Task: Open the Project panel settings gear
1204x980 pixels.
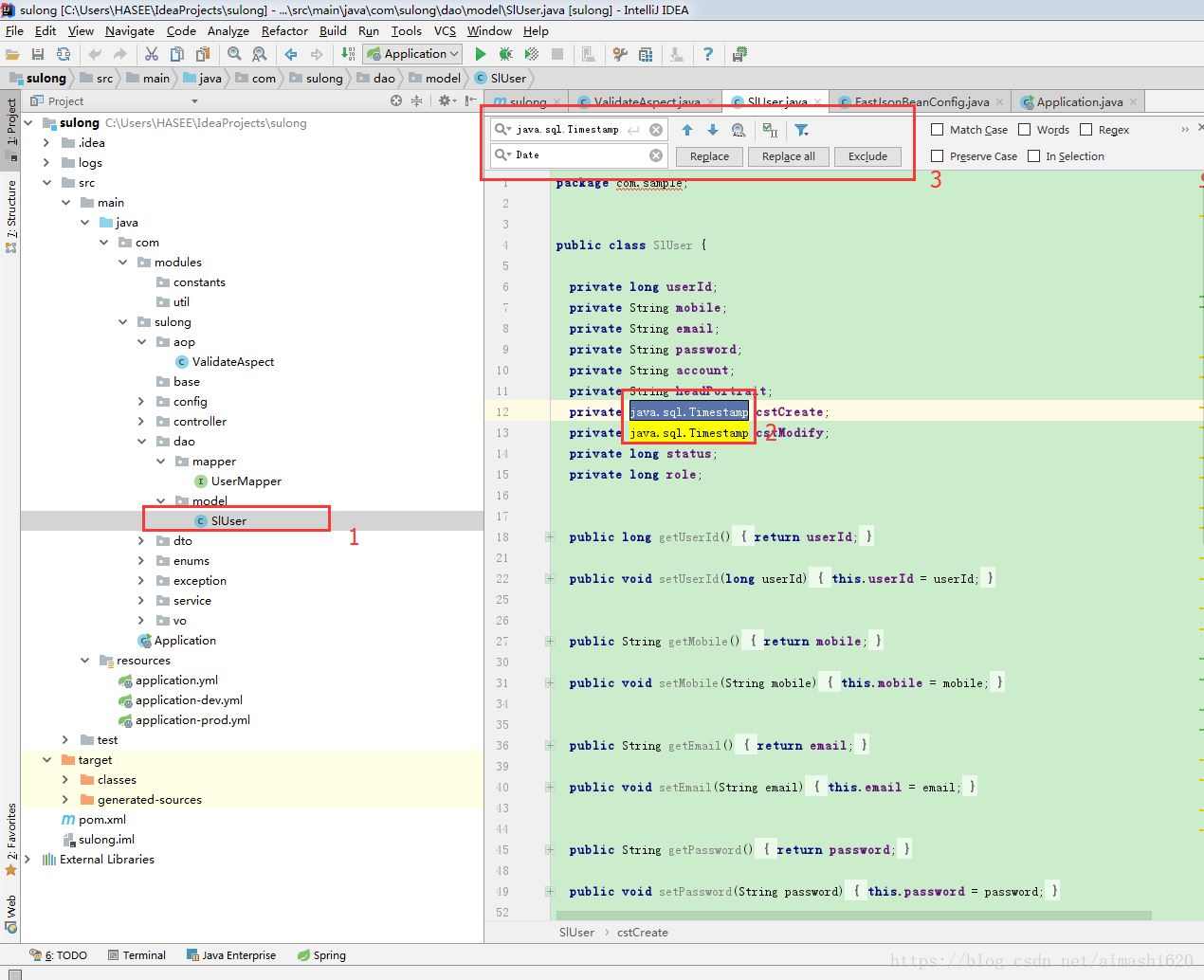Action: [x=444, y=100]
